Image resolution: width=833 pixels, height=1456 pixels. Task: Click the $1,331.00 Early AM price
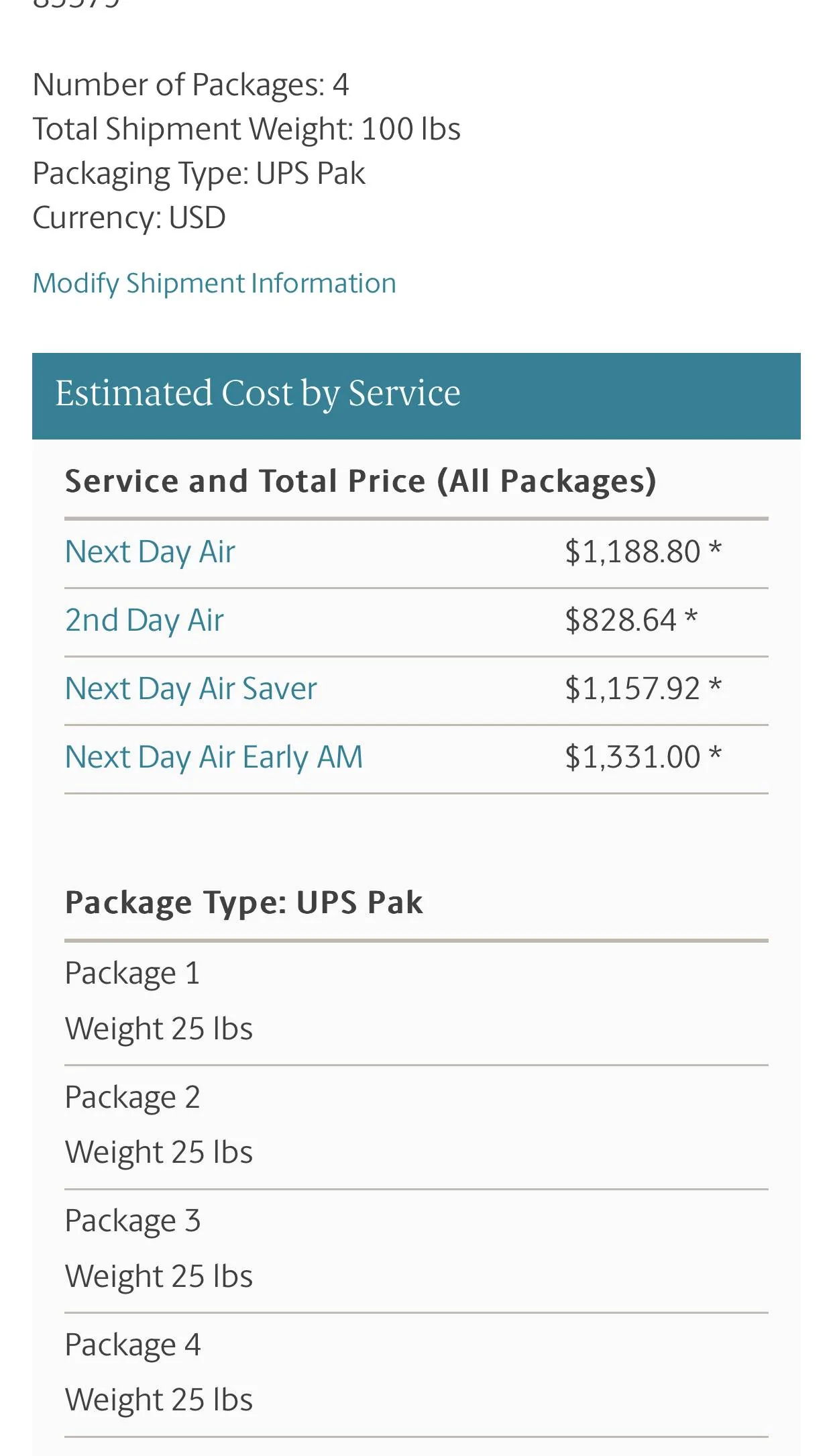[x=643, y=757]
